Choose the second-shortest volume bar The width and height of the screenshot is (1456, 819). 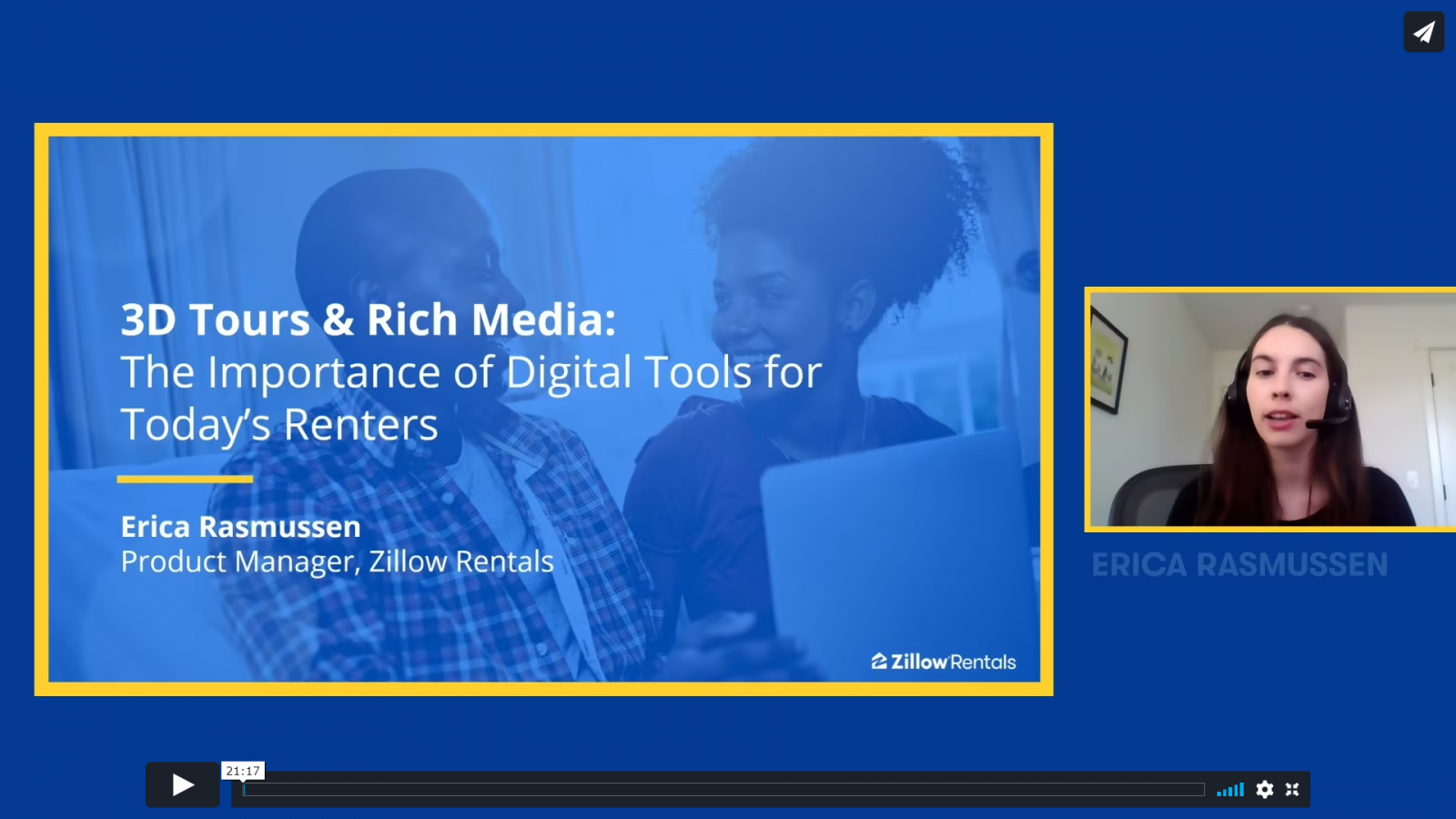tap(1225, 793)
